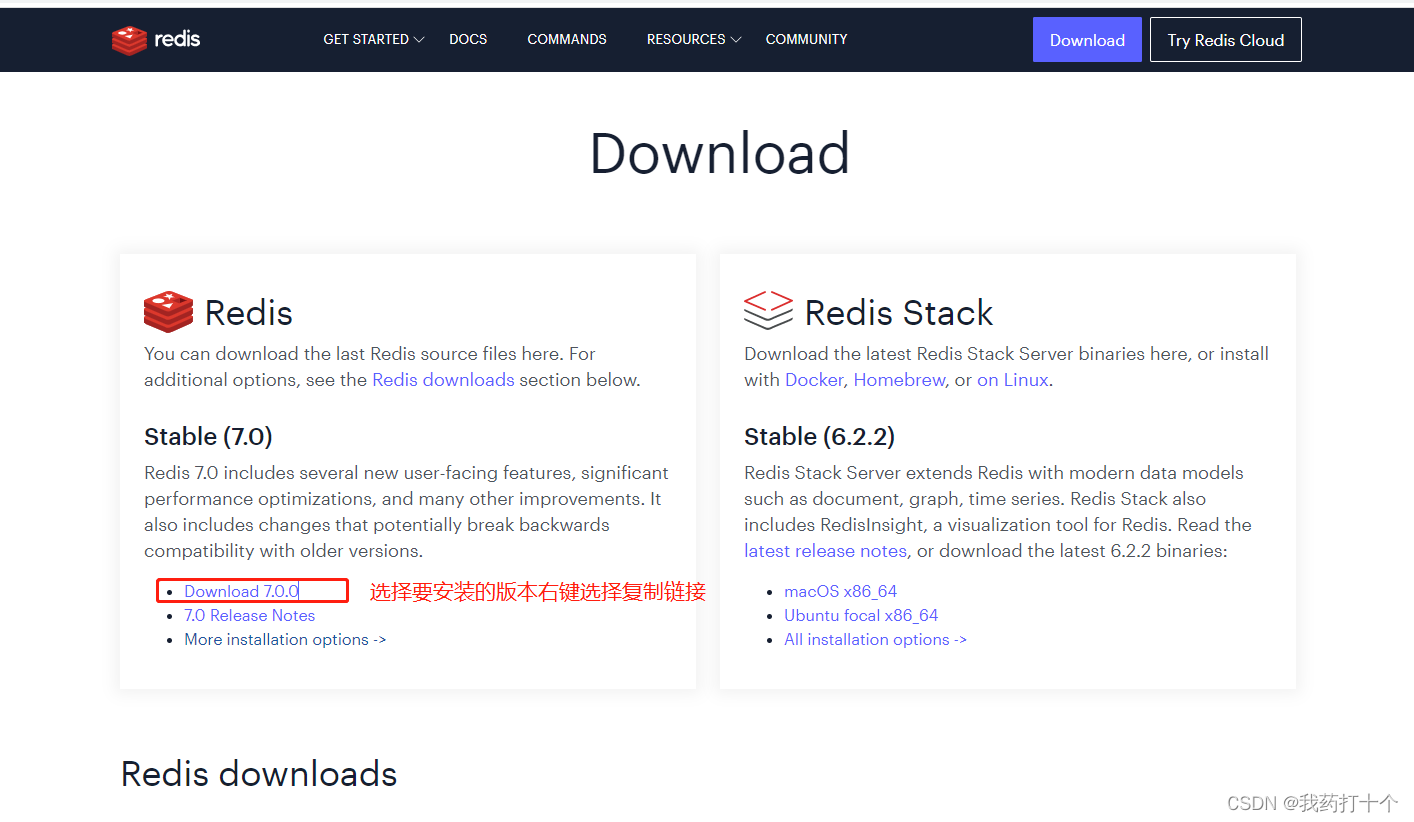Open the Redis downloads link
The width and height of the screenshot is (1414, 822).
pyautogui.click(x=443, y=380)
